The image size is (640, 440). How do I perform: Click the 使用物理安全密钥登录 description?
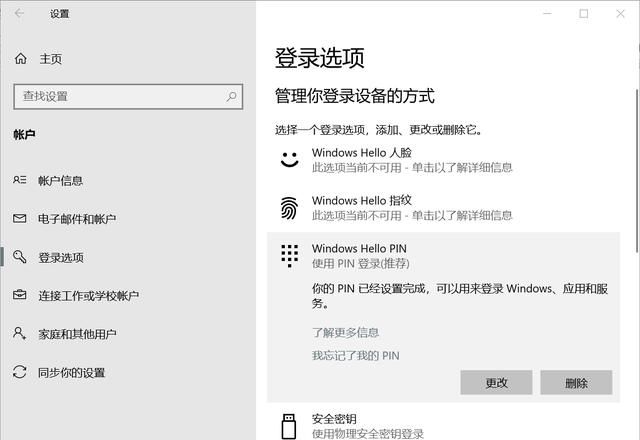(368, 433)
